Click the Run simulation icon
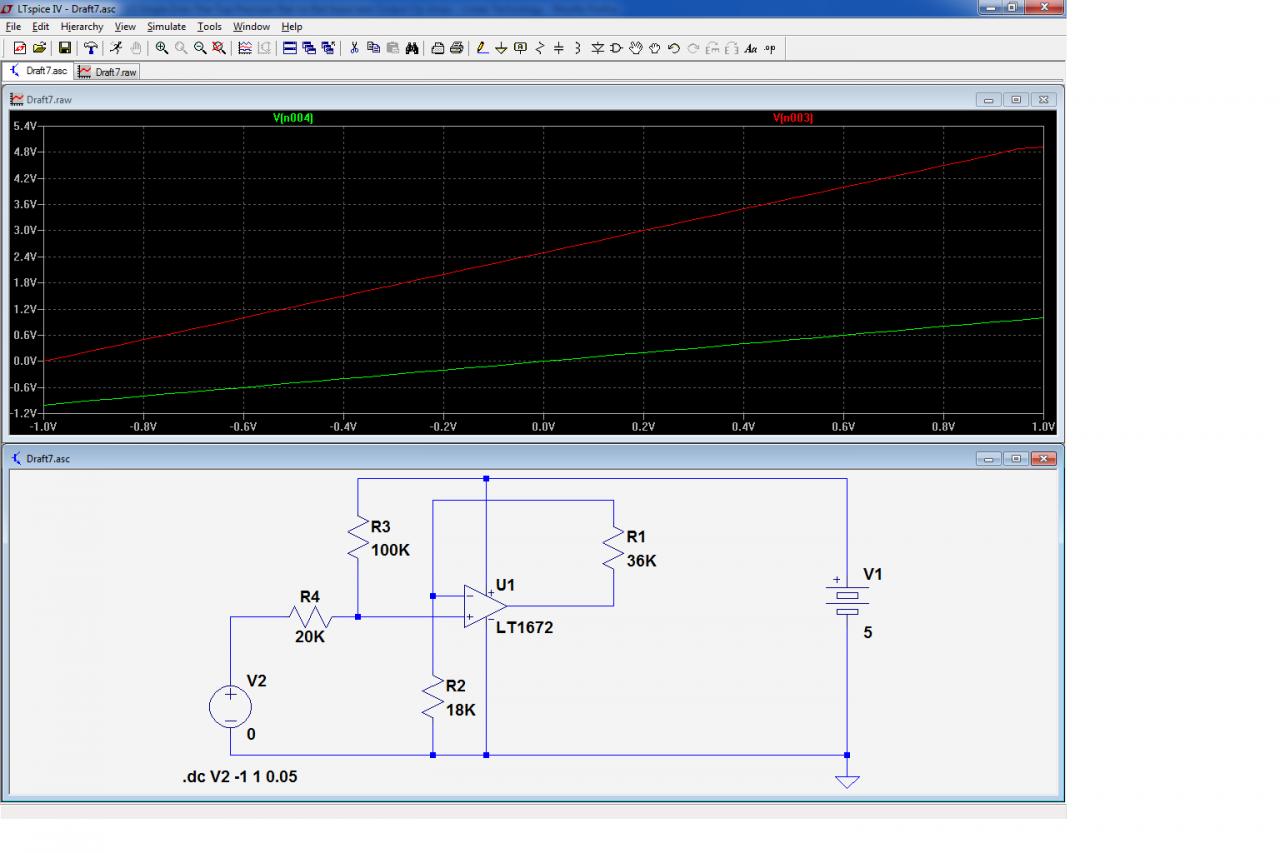This screenshot has height=853, width=1280. pos(116,48)
